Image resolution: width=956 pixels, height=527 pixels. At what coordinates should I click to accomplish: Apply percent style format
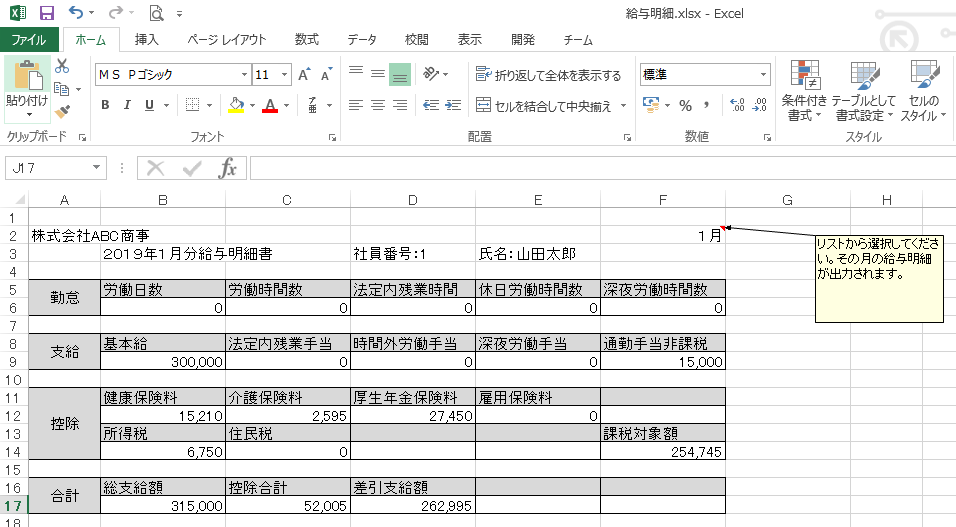[685, 106]
